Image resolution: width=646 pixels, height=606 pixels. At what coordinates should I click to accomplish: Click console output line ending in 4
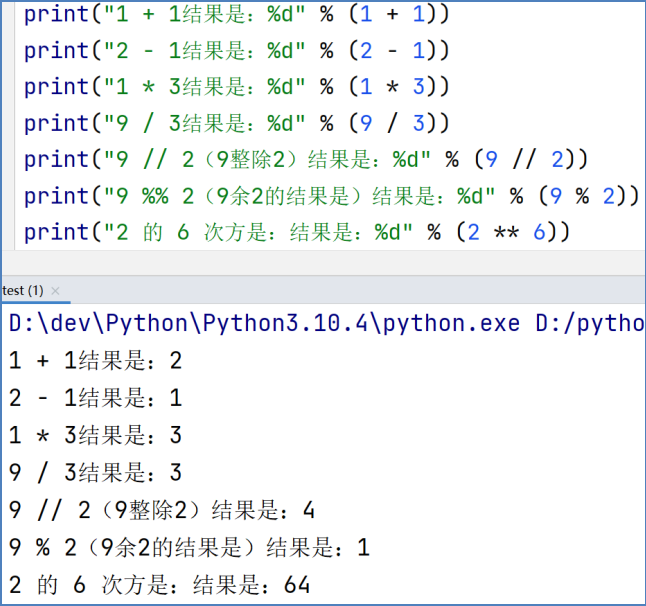point(162,510)
